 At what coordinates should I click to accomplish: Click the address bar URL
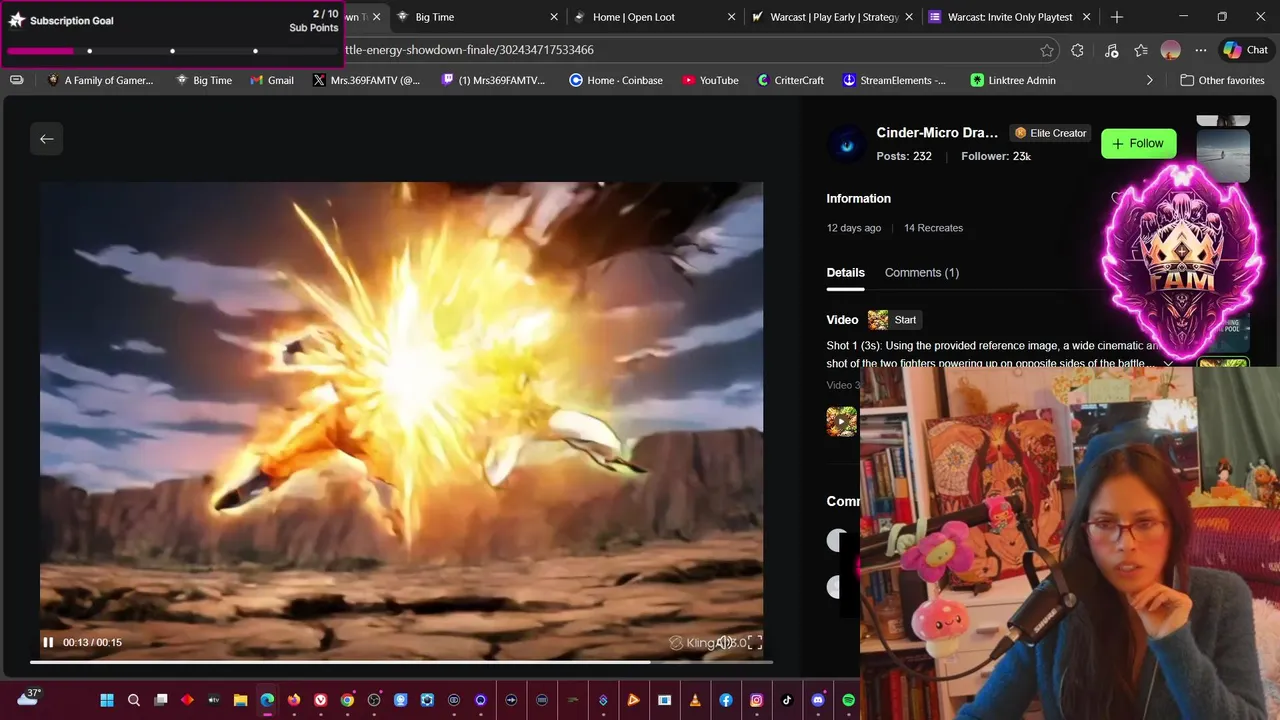click(x=470, y=50)
